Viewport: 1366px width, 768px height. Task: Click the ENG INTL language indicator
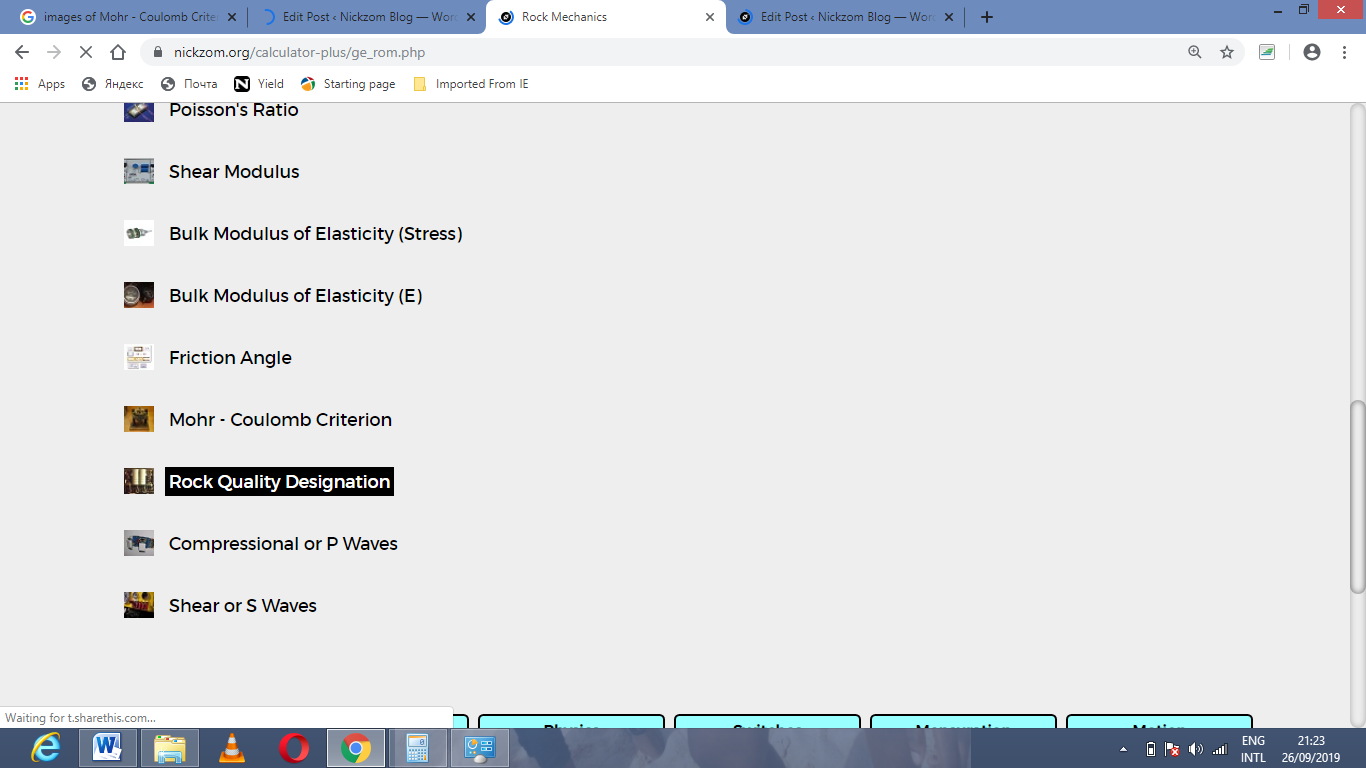coord(1253,749)
